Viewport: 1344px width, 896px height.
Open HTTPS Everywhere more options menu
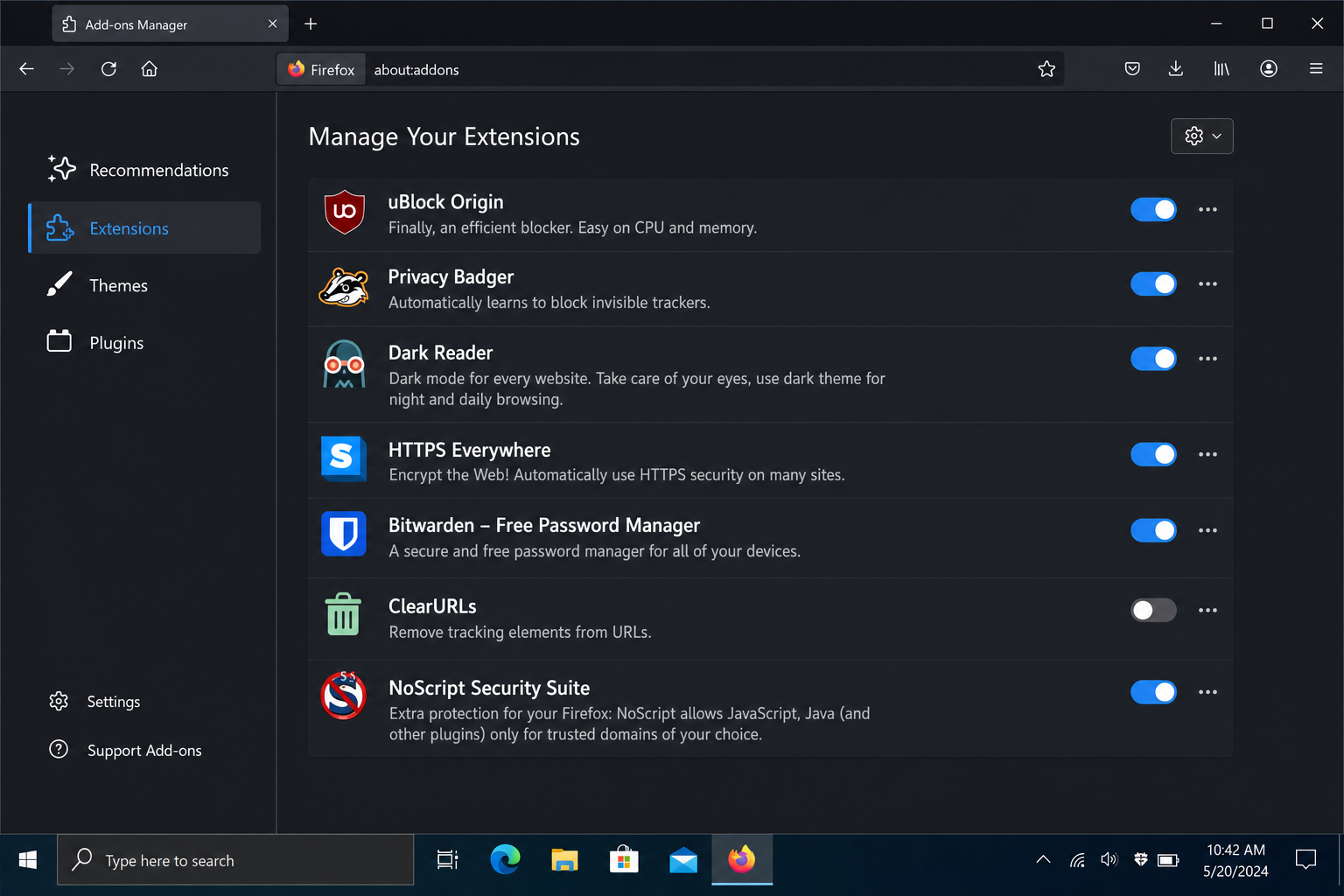1207,455
